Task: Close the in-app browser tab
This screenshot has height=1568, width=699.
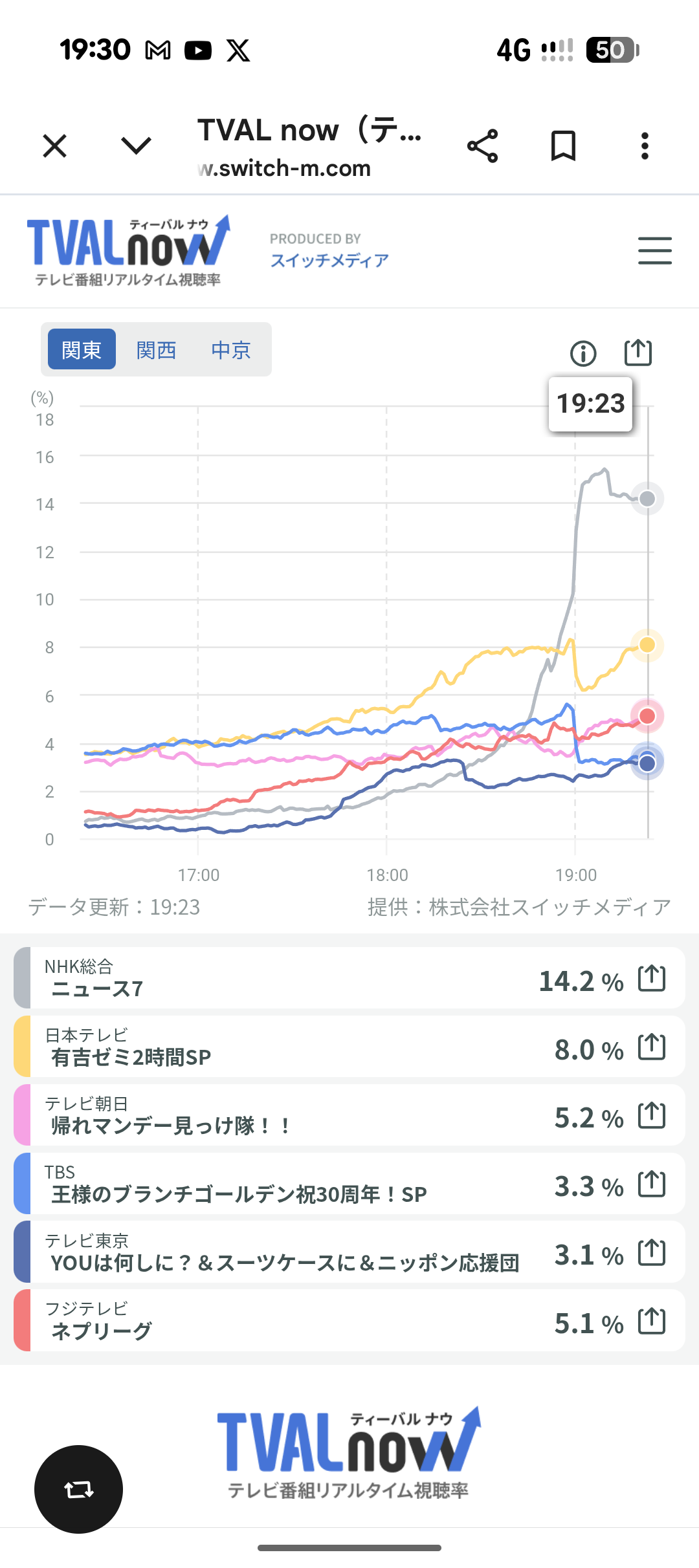Action: point(55,146)
